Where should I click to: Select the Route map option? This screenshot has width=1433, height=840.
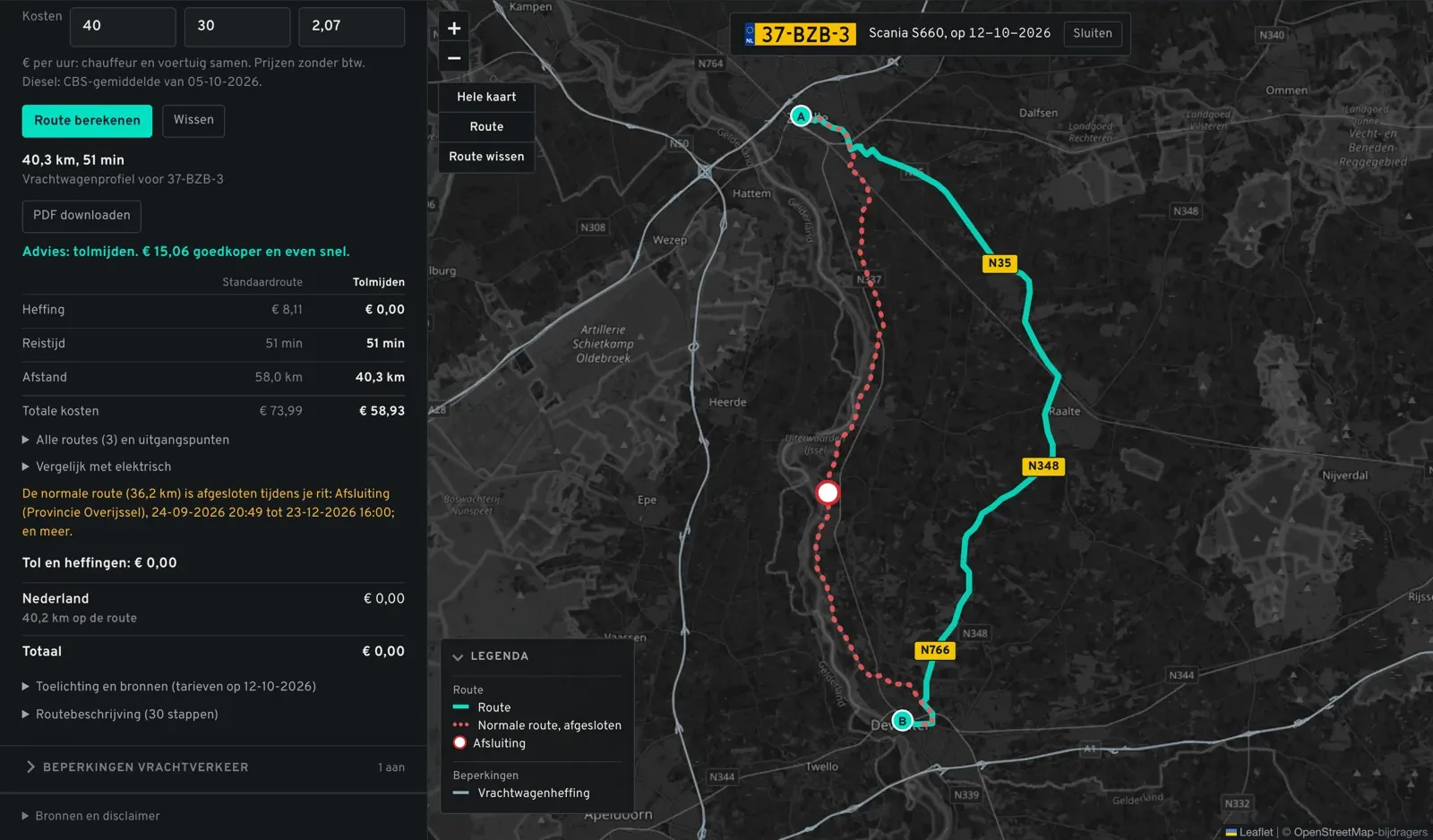(x=486, y=127)
